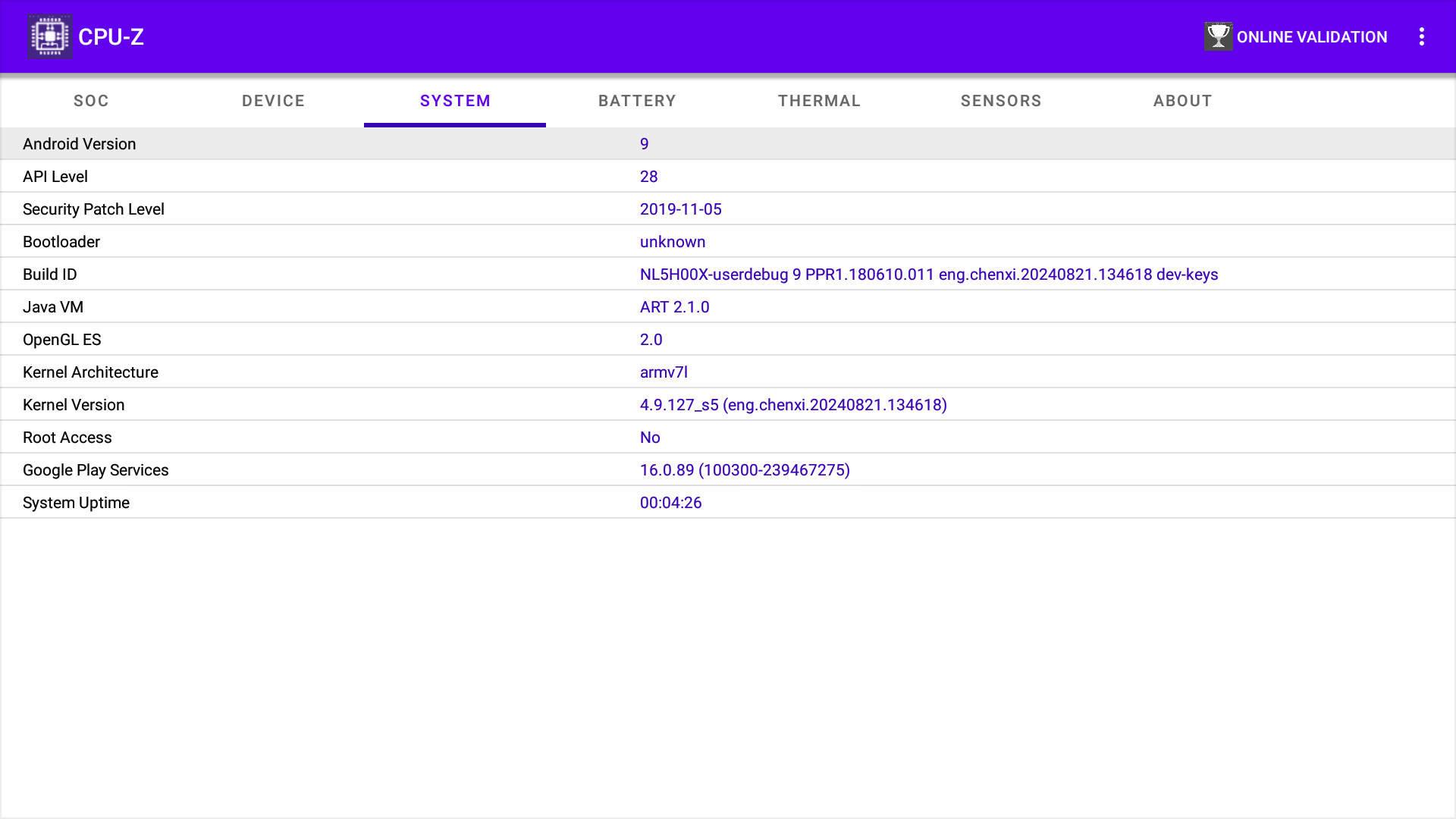The image size is (1456, 819).
Task: Switch to the THERMAL tab
Action: tap(819, 101)
